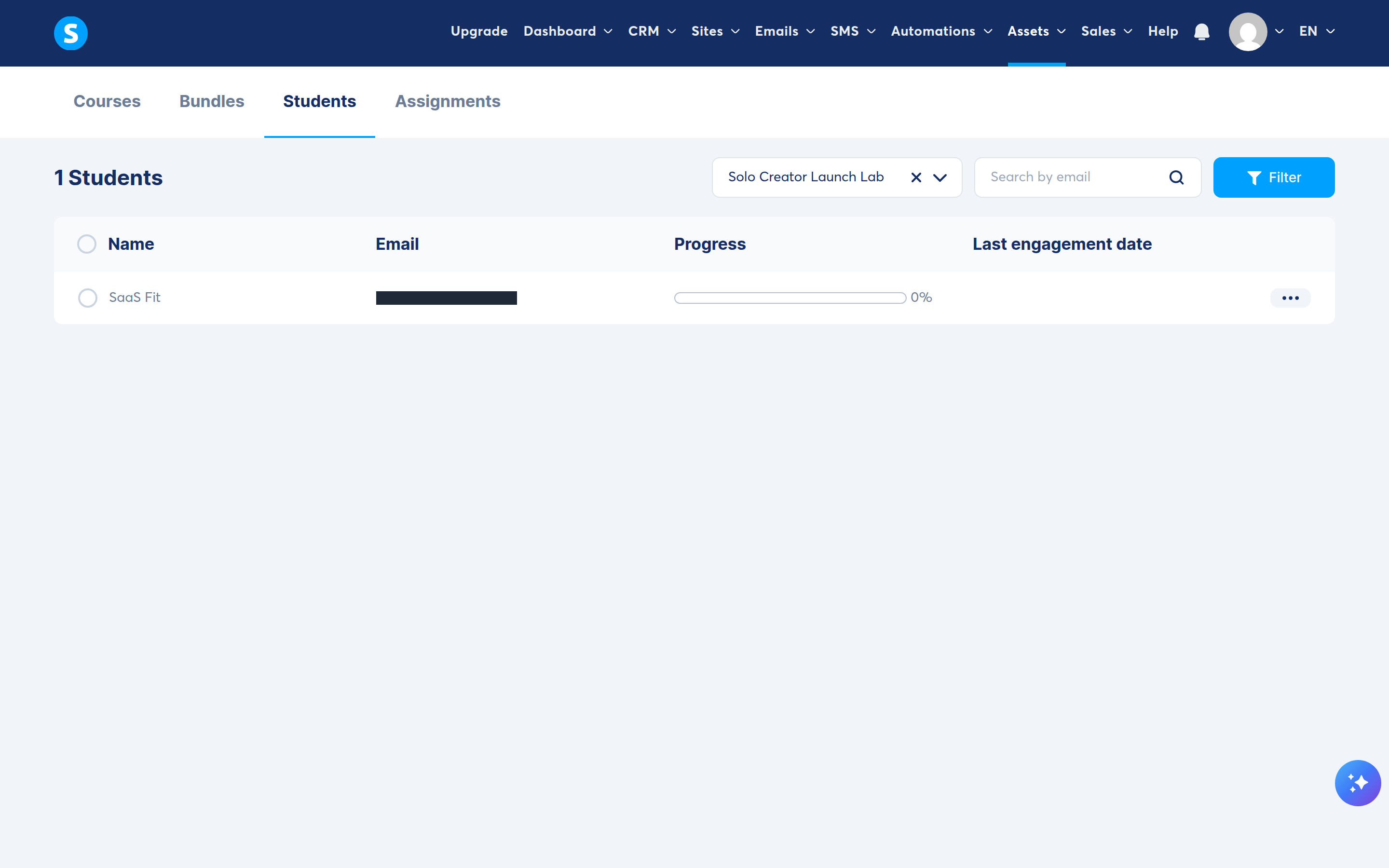Click the Progress column header

[710, 244]
